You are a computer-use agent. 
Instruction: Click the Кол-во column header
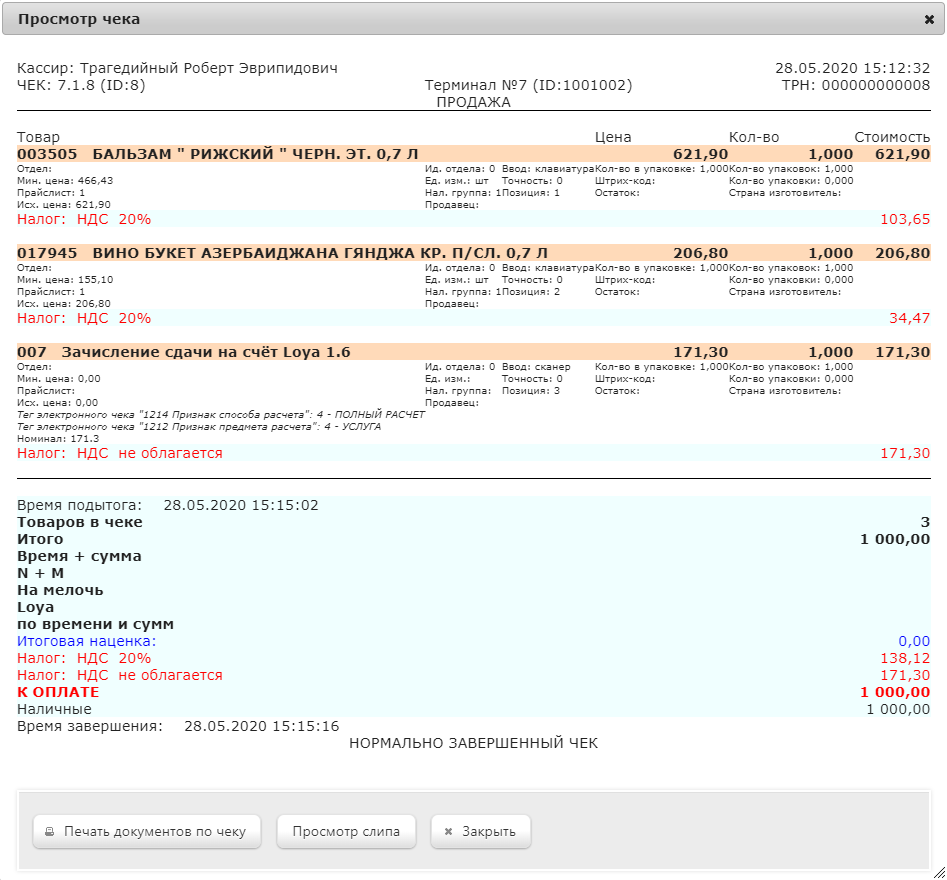[x=754, y=137]
